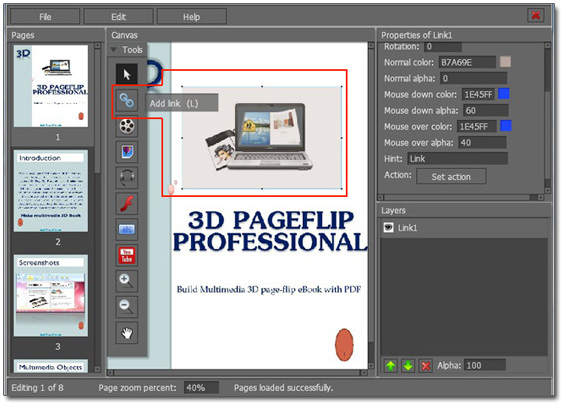The height and width of the screenshot is (411, 570).
Task: Toggle visibility eye of Link1 layer
Action: click(389, 228)
